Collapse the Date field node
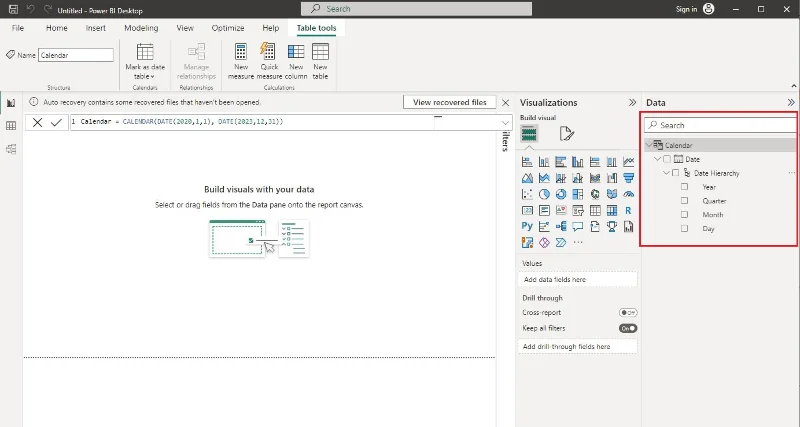This screenshot has width=800, height=427. (x=658, y=159)
